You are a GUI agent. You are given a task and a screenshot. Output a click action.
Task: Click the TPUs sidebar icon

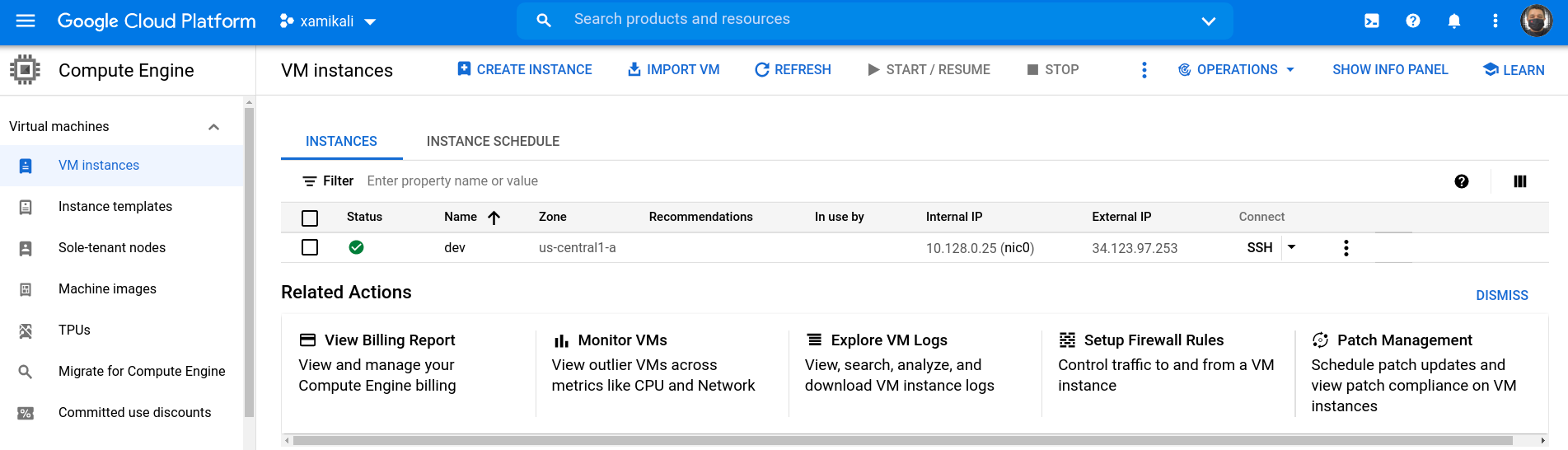[x=26, y=330]
